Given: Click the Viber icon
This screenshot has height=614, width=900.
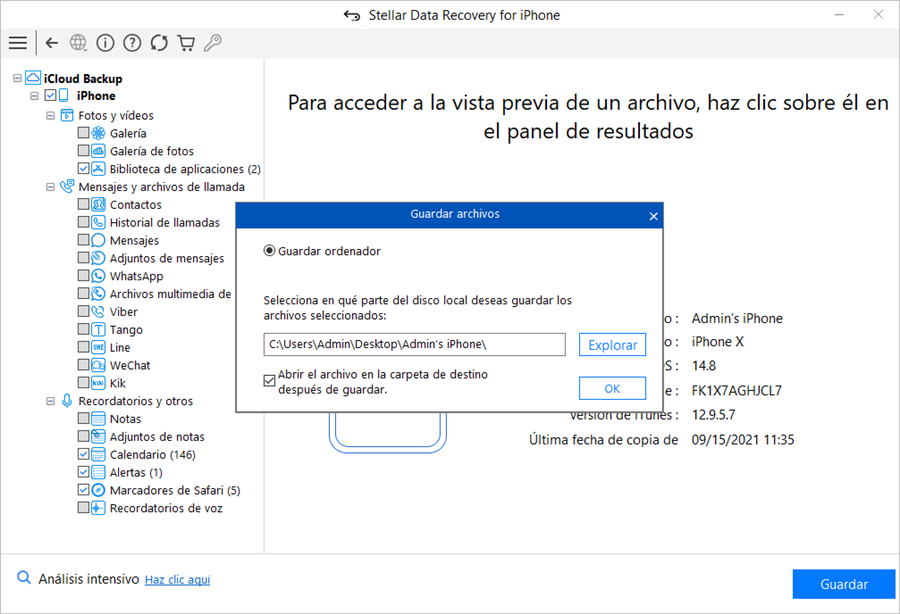Looking at the screenshot, I should [x=99, y=312].
